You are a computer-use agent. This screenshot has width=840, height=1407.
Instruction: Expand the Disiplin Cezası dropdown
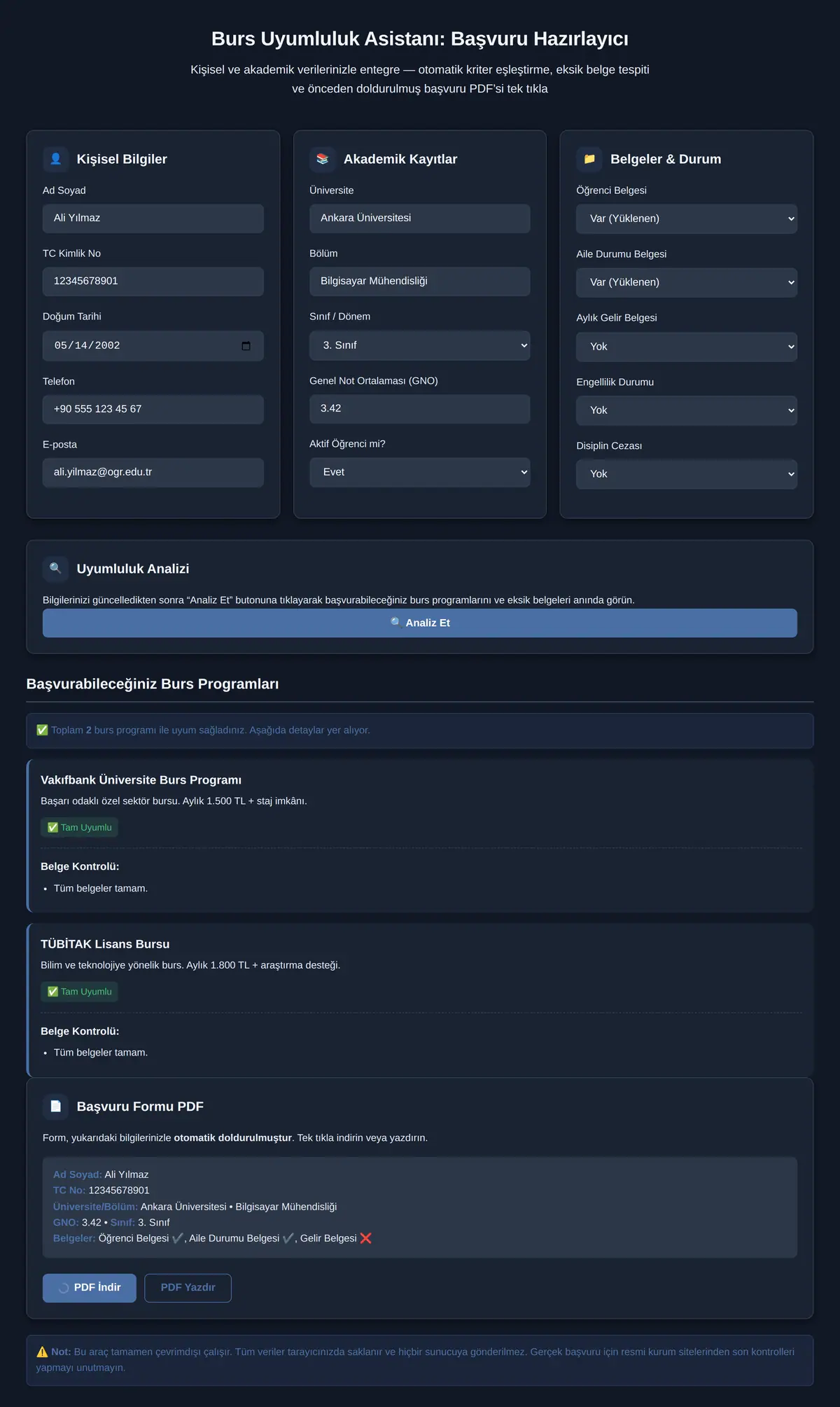[x=687, y=474]
